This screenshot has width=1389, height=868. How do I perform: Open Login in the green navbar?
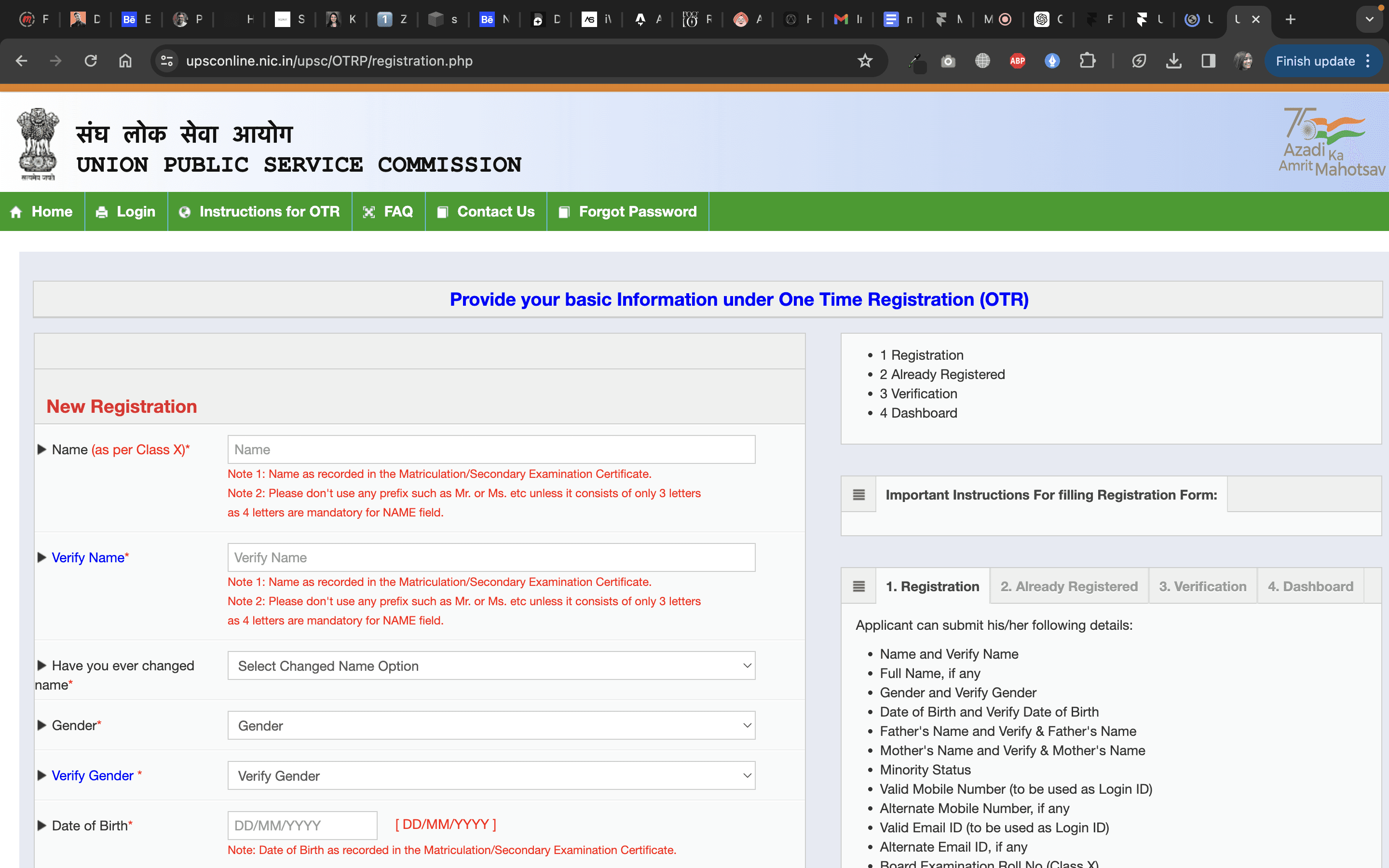tap(126, 211)
